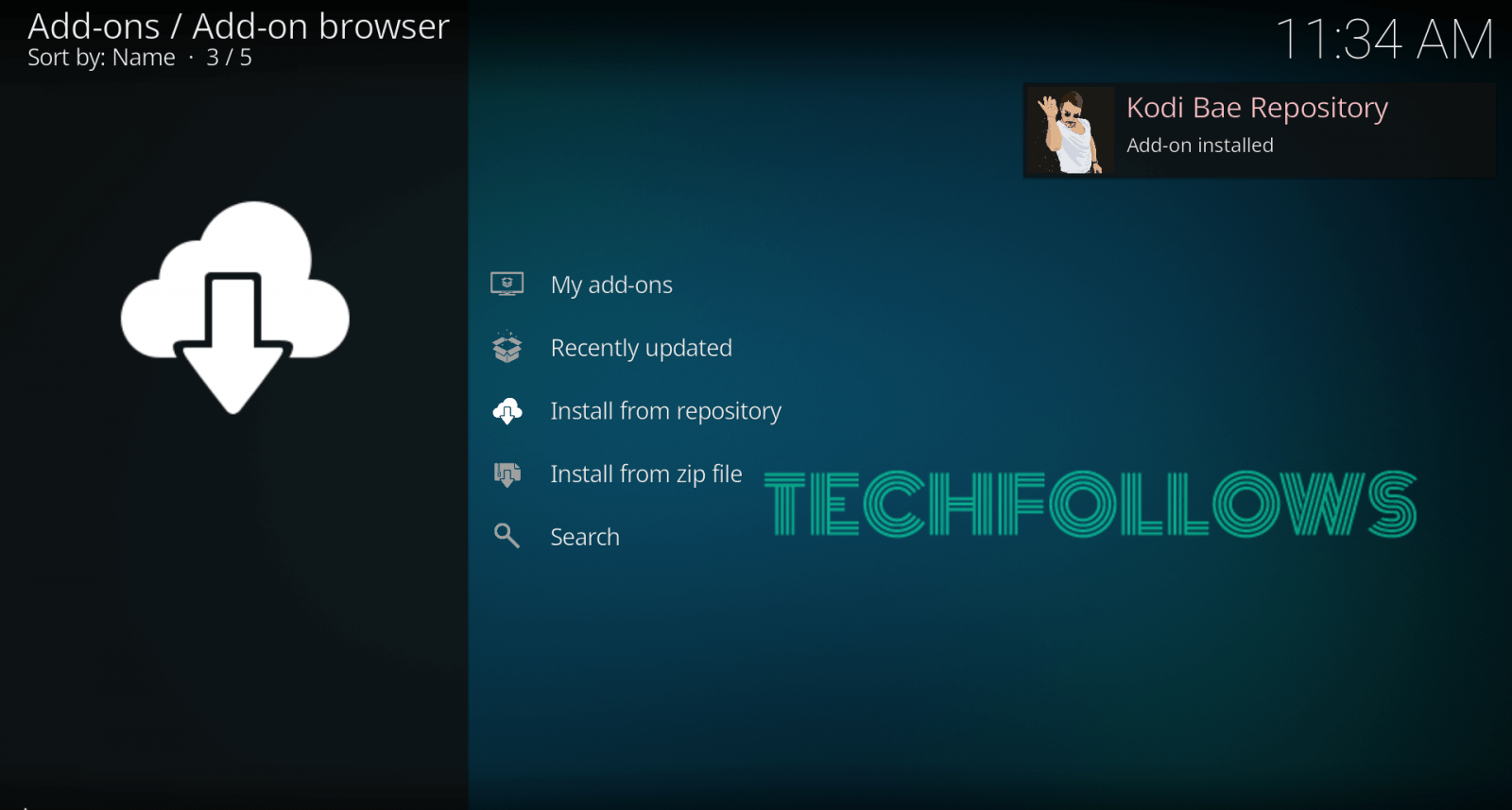Click the My add-ons monitor icon
The height and width of the screenshot is (810, 1512).
pos(507,284)
